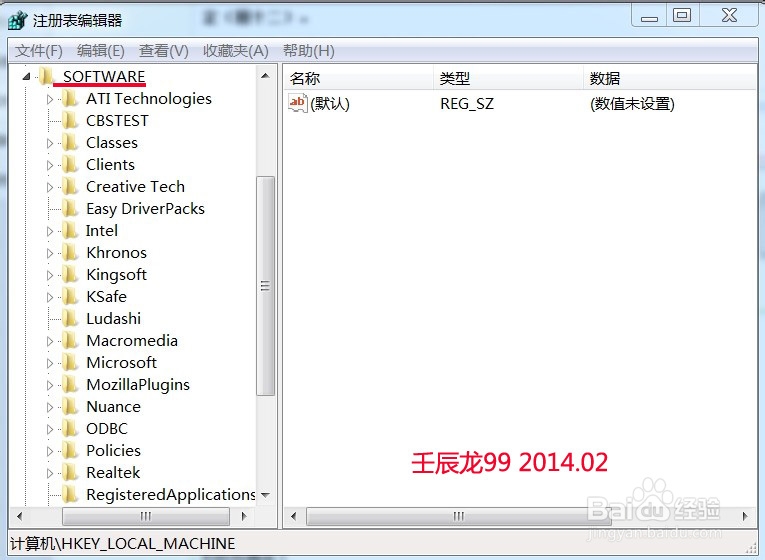The height and width of the screenshot is (560, 765).
Task: Sort by the 类型 column header
Action: pos(508,78)
